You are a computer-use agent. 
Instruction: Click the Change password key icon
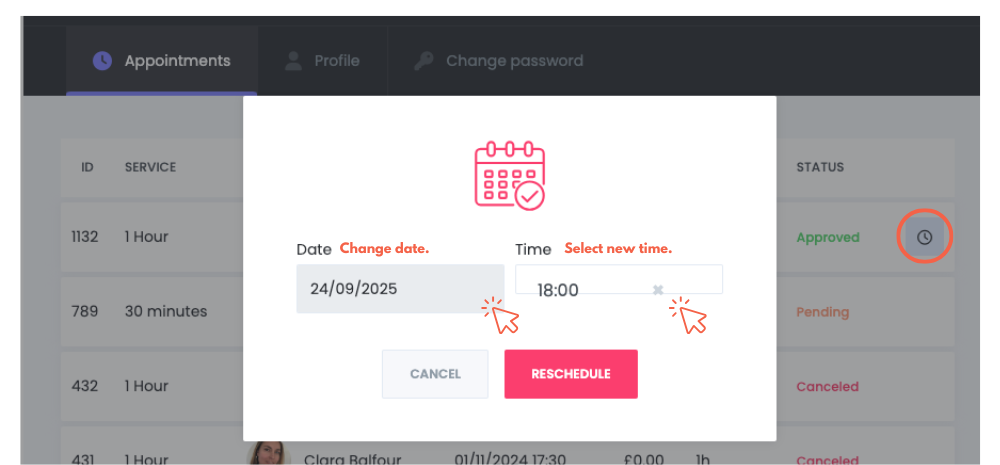423,61
